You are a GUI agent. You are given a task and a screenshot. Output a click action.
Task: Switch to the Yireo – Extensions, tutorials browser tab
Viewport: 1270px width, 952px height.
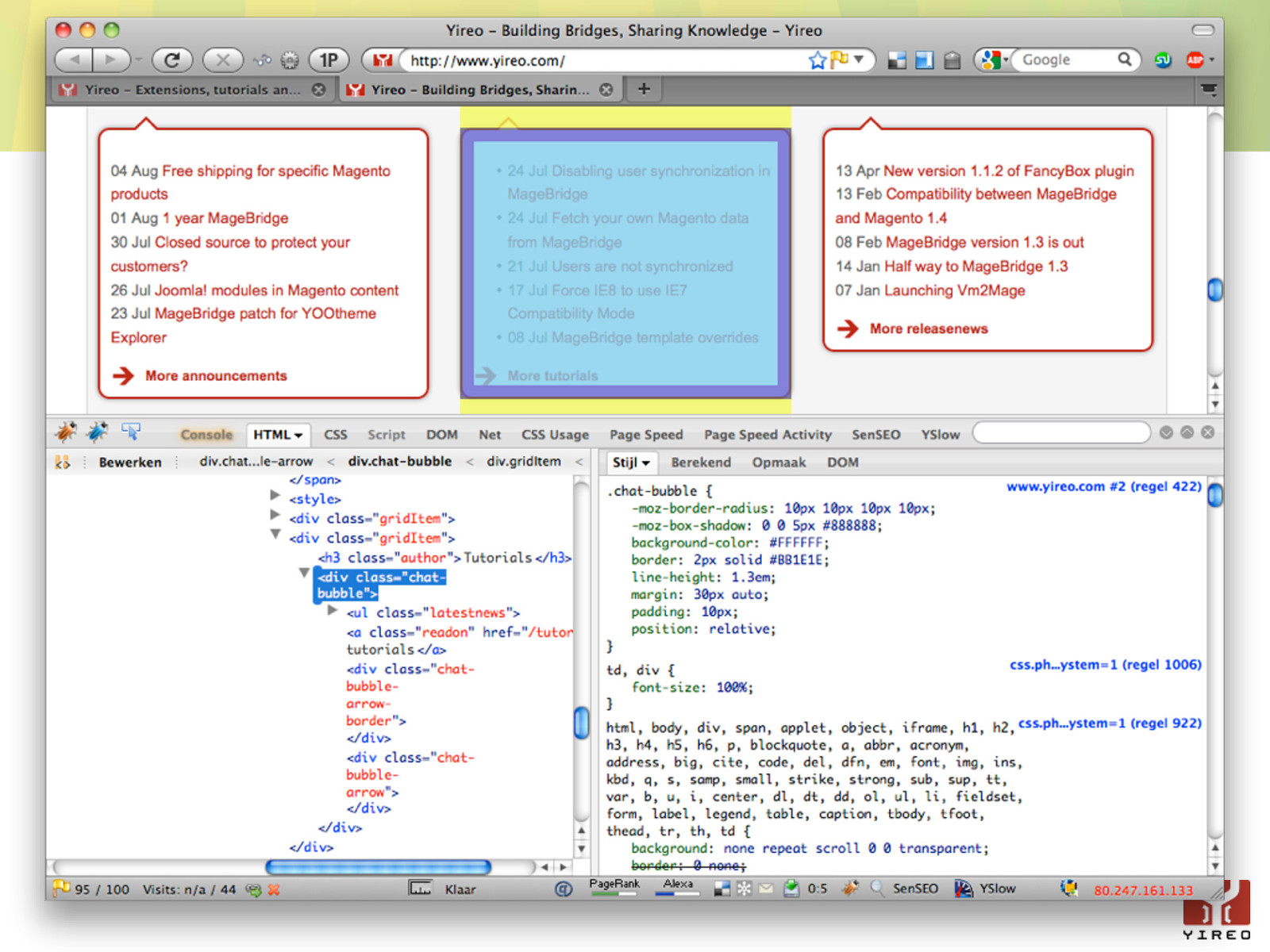point(193,90)
